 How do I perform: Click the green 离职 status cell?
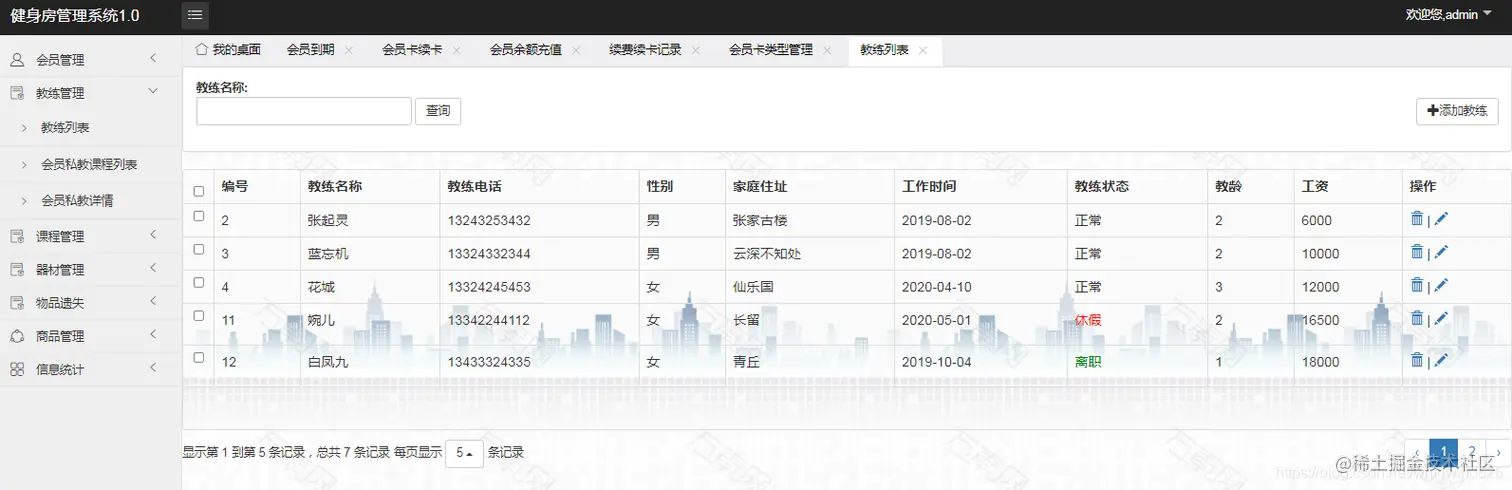tap(1088, 362)
